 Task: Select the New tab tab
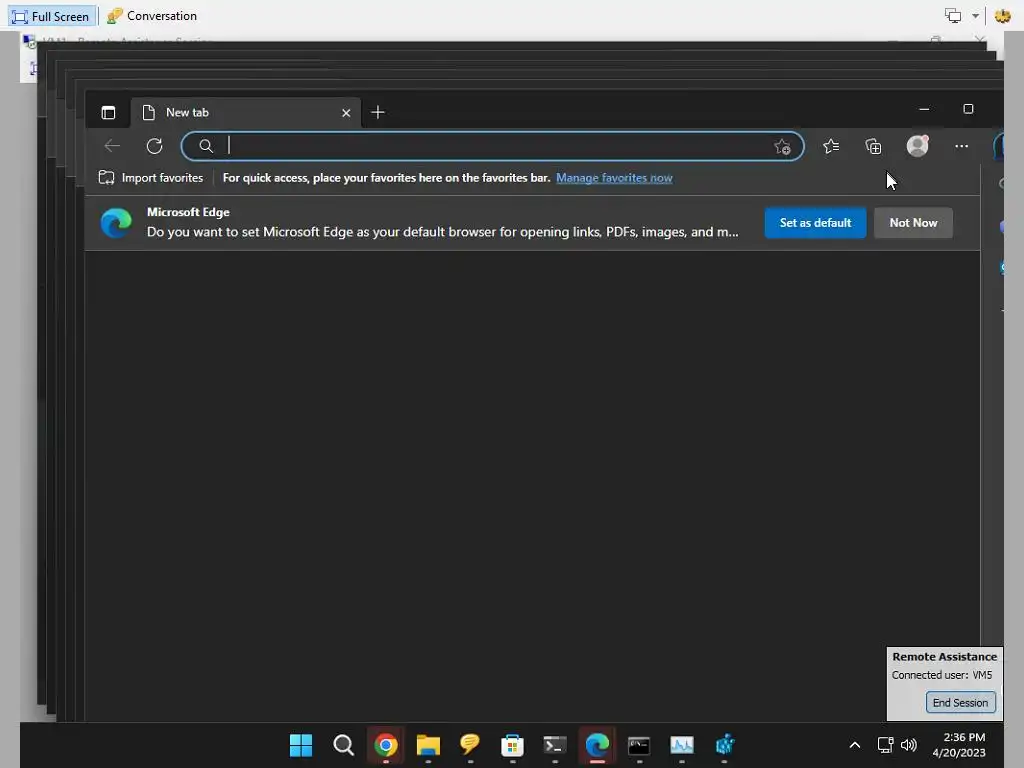246,112
